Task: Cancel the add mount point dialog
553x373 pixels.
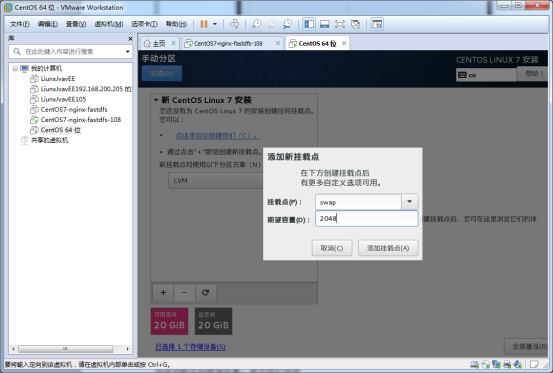Action: pos(332,248)
